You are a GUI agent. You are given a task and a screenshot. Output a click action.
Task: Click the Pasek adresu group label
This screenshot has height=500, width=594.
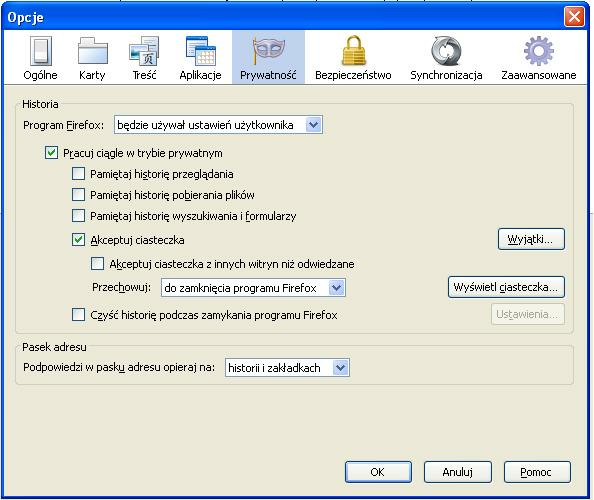click(54, 347)
